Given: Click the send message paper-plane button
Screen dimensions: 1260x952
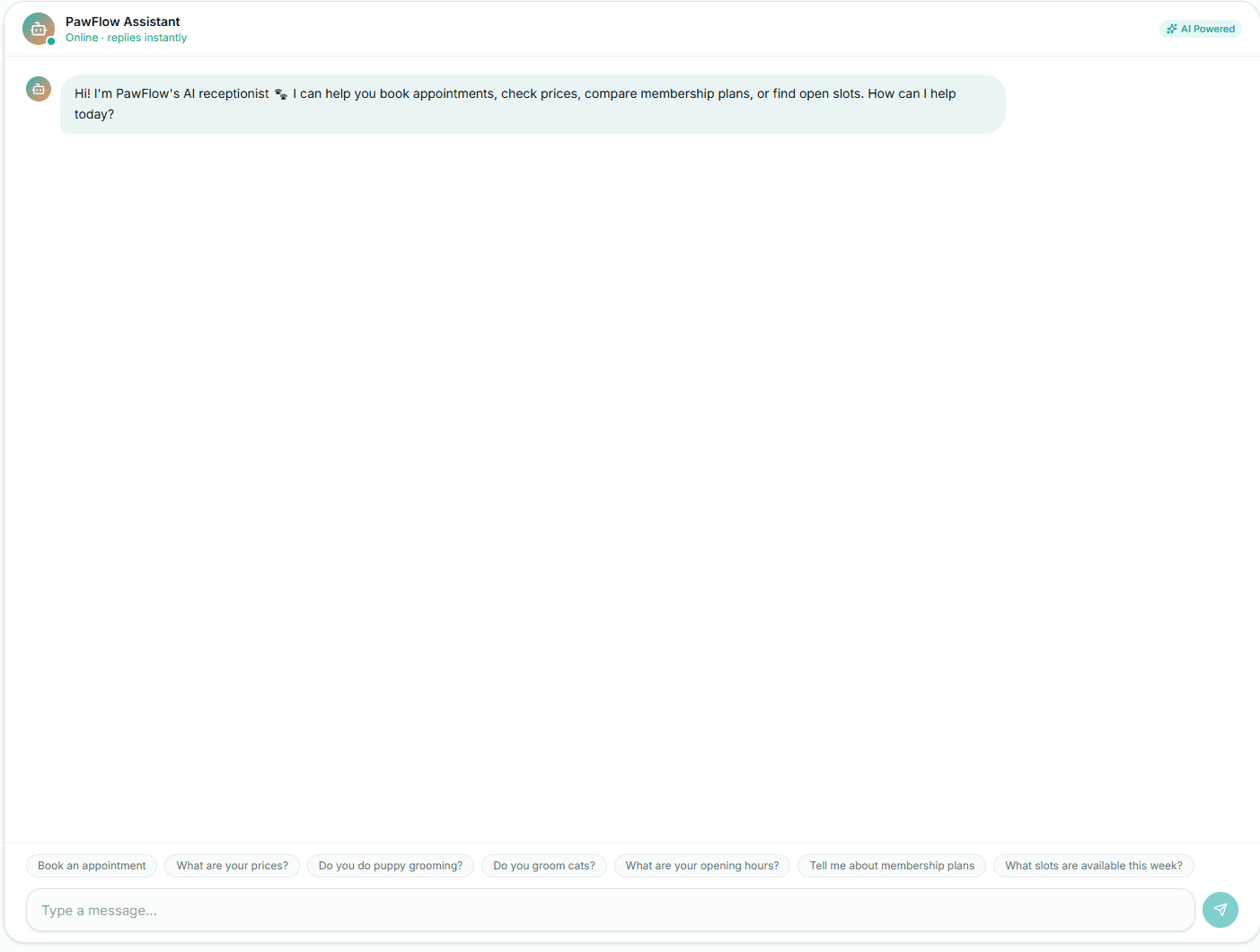Looking at the screenshot, I should coord(1220,910).
